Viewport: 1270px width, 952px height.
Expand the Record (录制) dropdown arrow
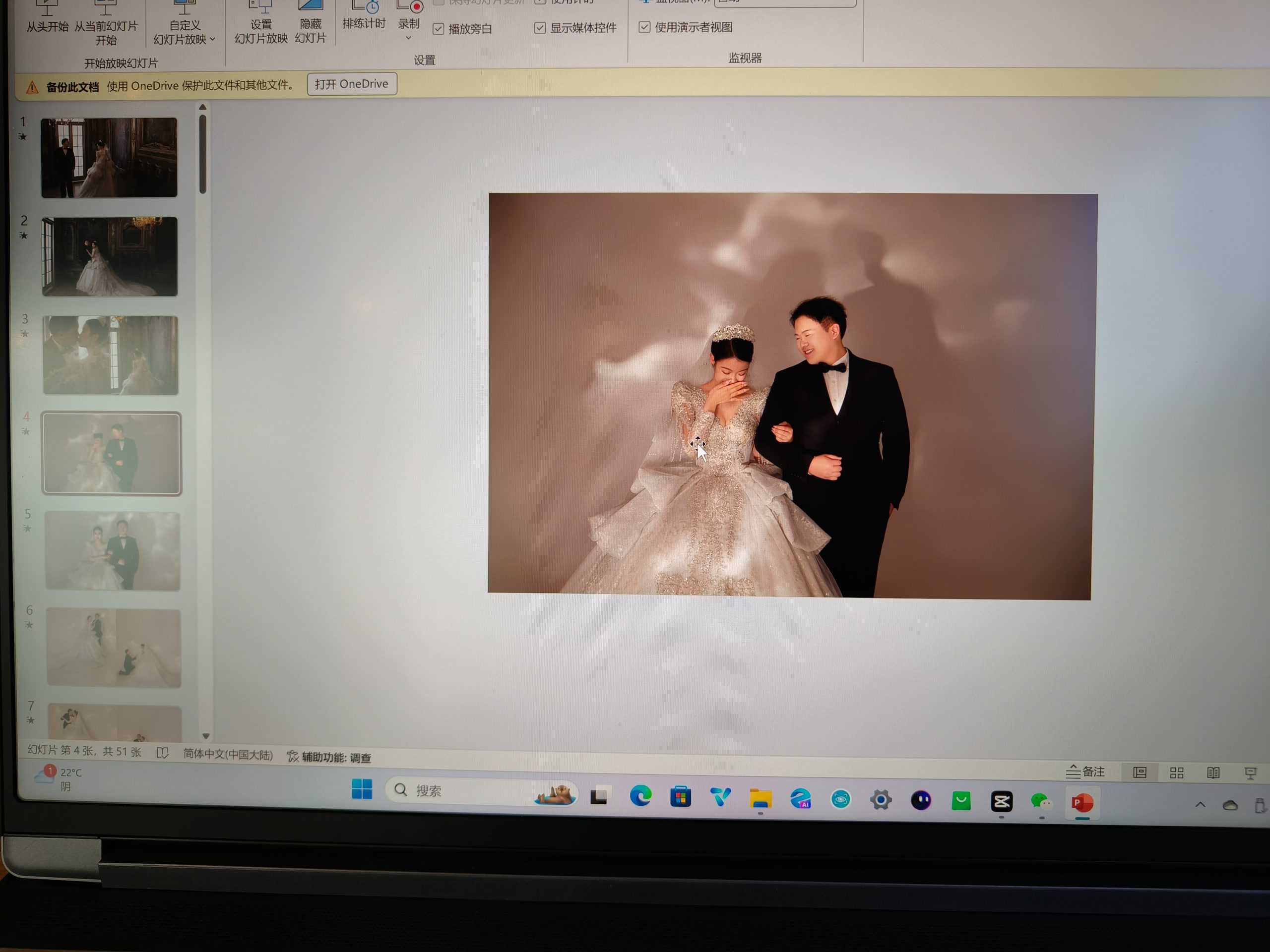(x=409, y=39)
